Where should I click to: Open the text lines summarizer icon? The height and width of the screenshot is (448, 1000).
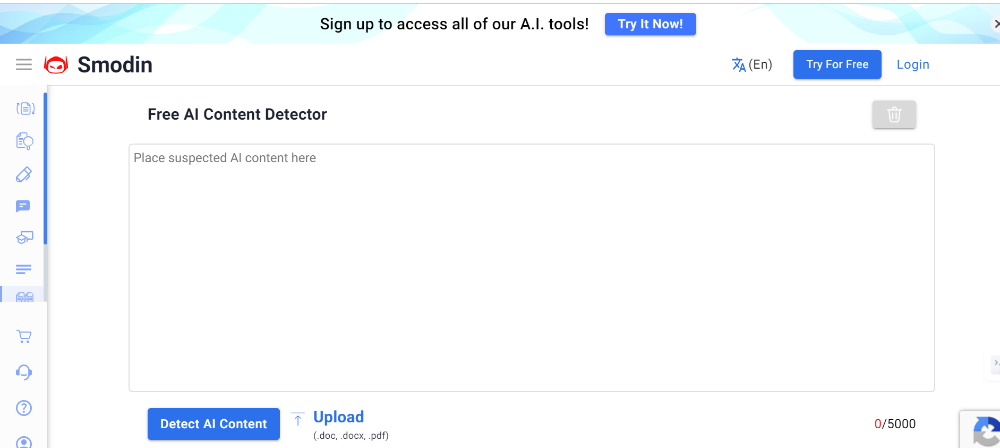point(24,269)
